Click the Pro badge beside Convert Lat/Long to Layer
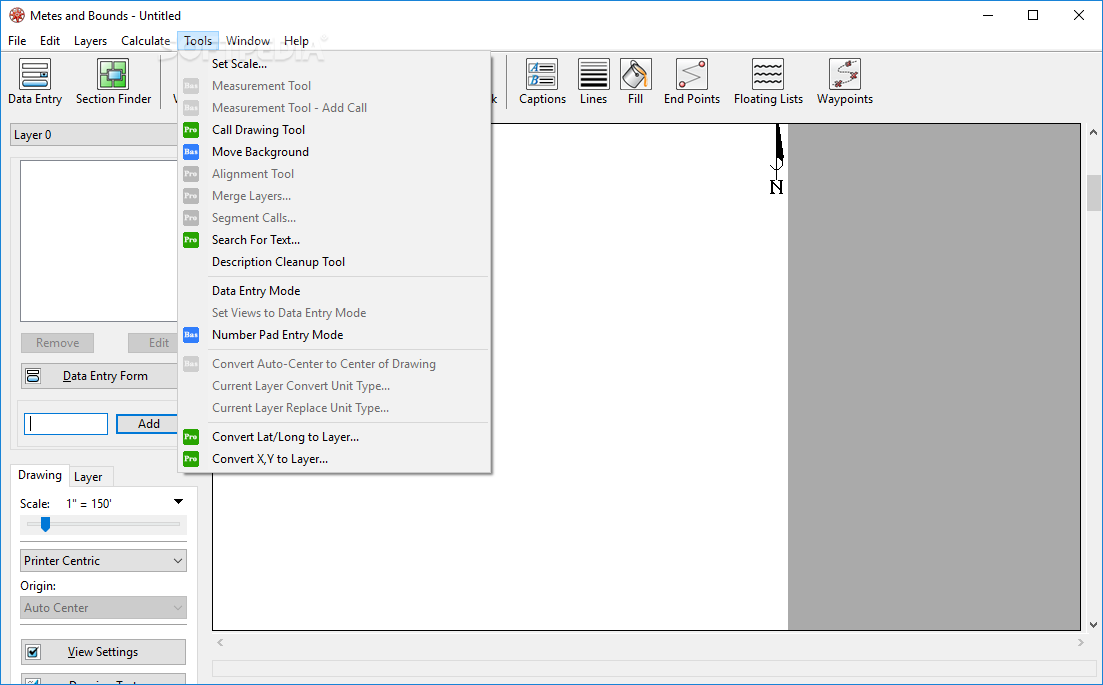Viewport: 1103px width, 685px height. coord(191,437)
